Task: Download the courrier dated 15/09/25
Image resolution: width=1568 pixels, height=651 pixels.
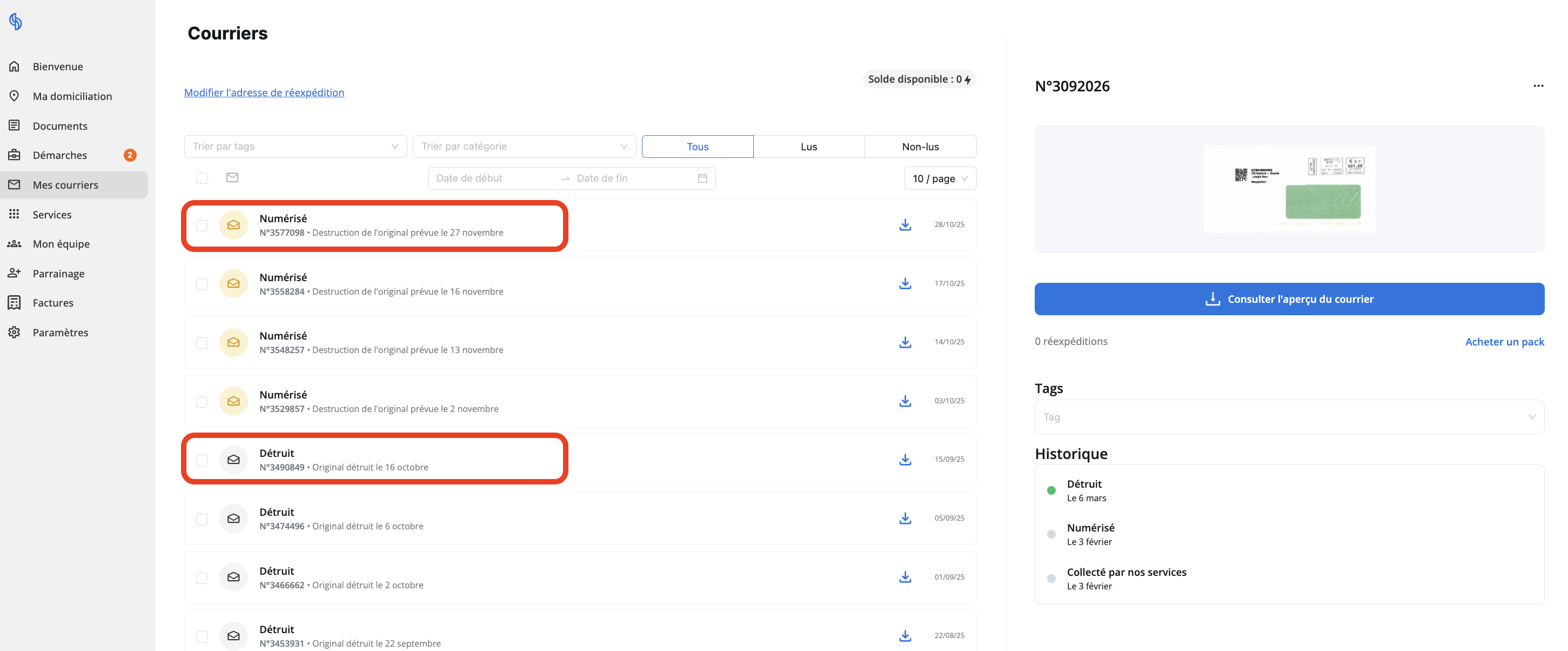Action: 905,460
